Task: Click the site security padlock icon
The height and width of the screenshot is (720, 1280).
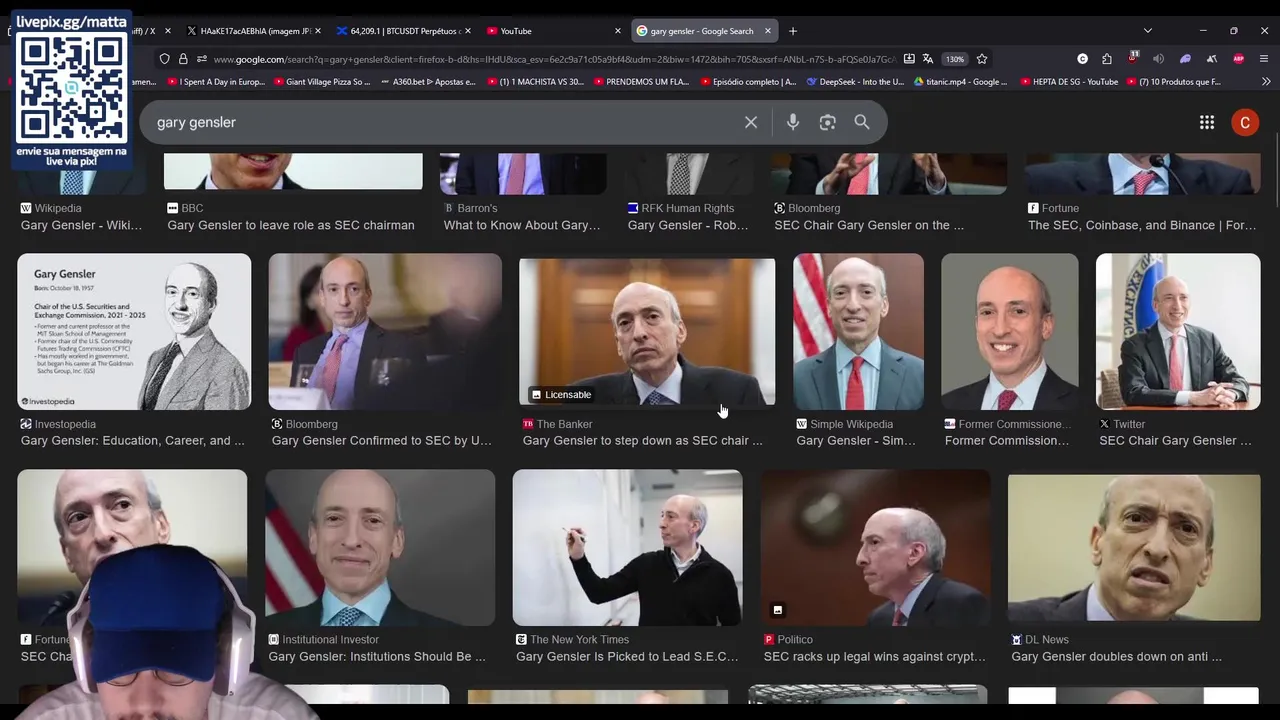Action: tap(183, 59)
